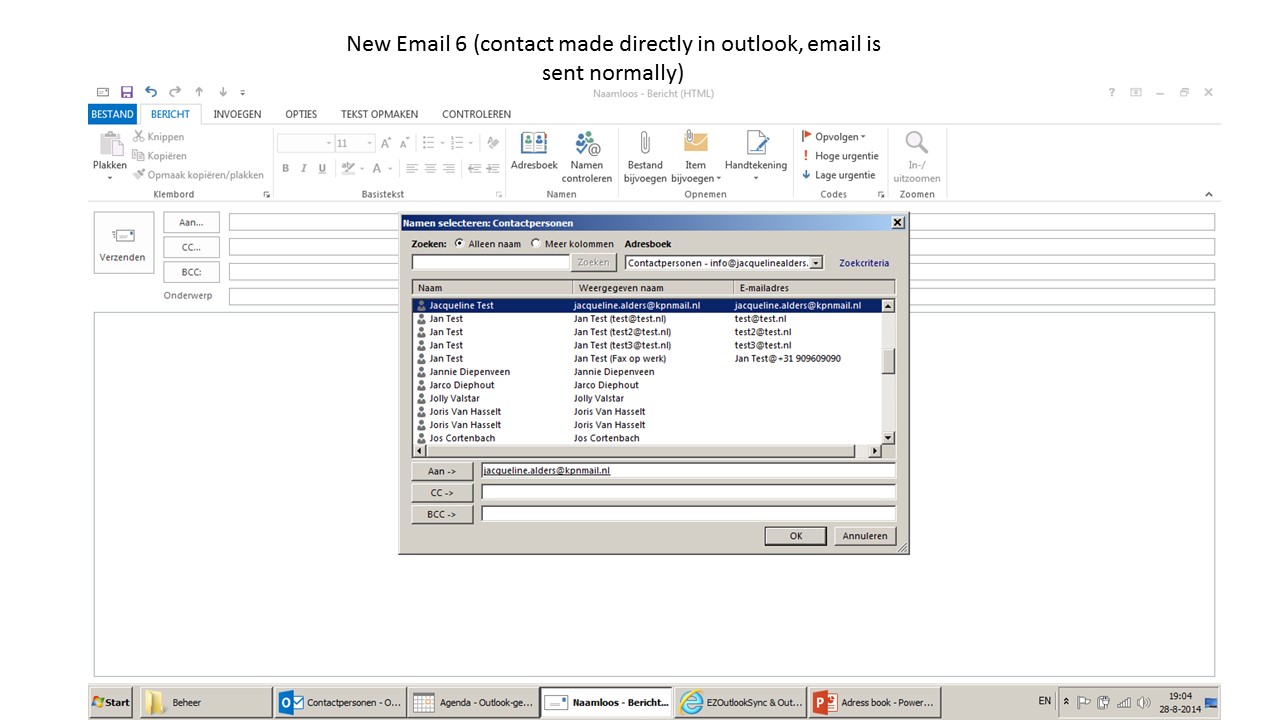Click the search text field in dialog

pyautogui.click(x=491, y=262)
